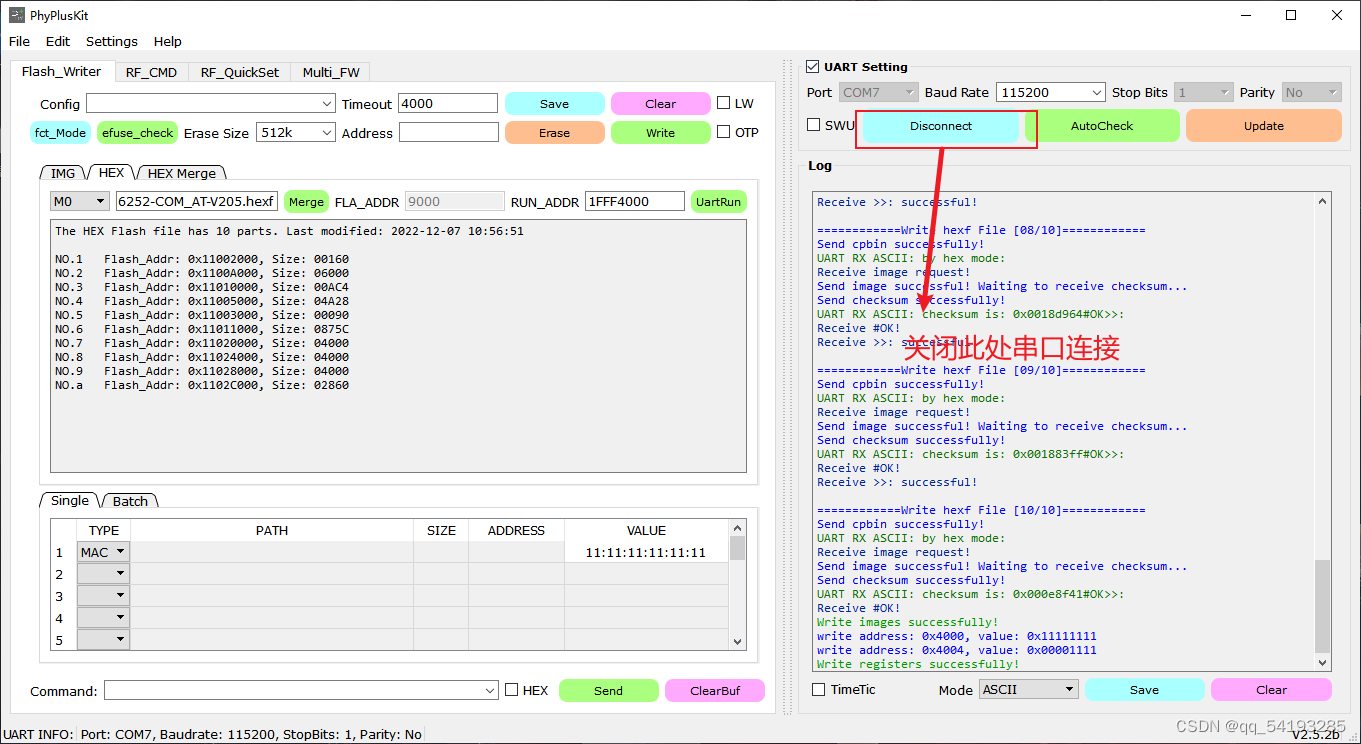The height and width of the screenshot is (744, 1361).
Task: Click the orange Erase button
Action: (555, 133)
